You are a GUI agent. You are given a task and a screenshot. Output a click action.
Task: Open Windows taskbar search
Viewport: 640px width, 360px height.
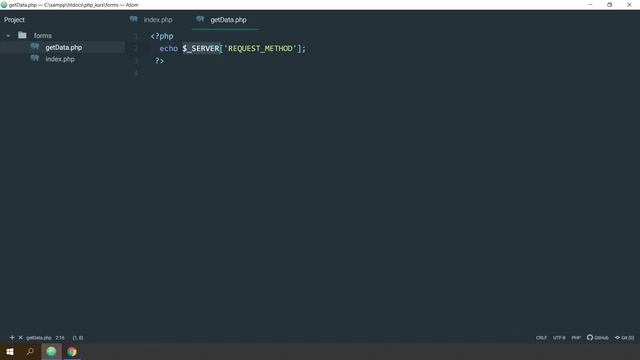click(x=30, y=351)
